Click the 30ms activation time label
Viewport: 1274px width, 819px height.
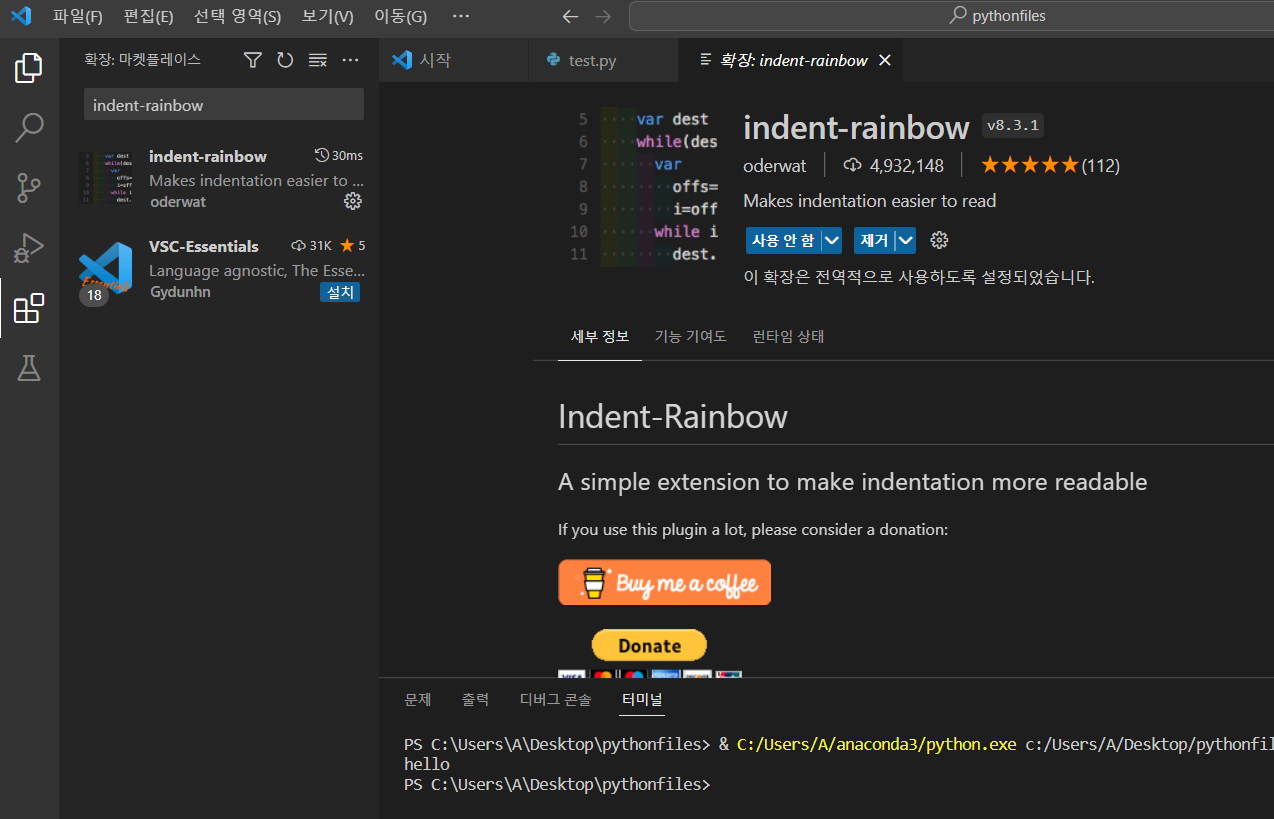click(339, 155)
